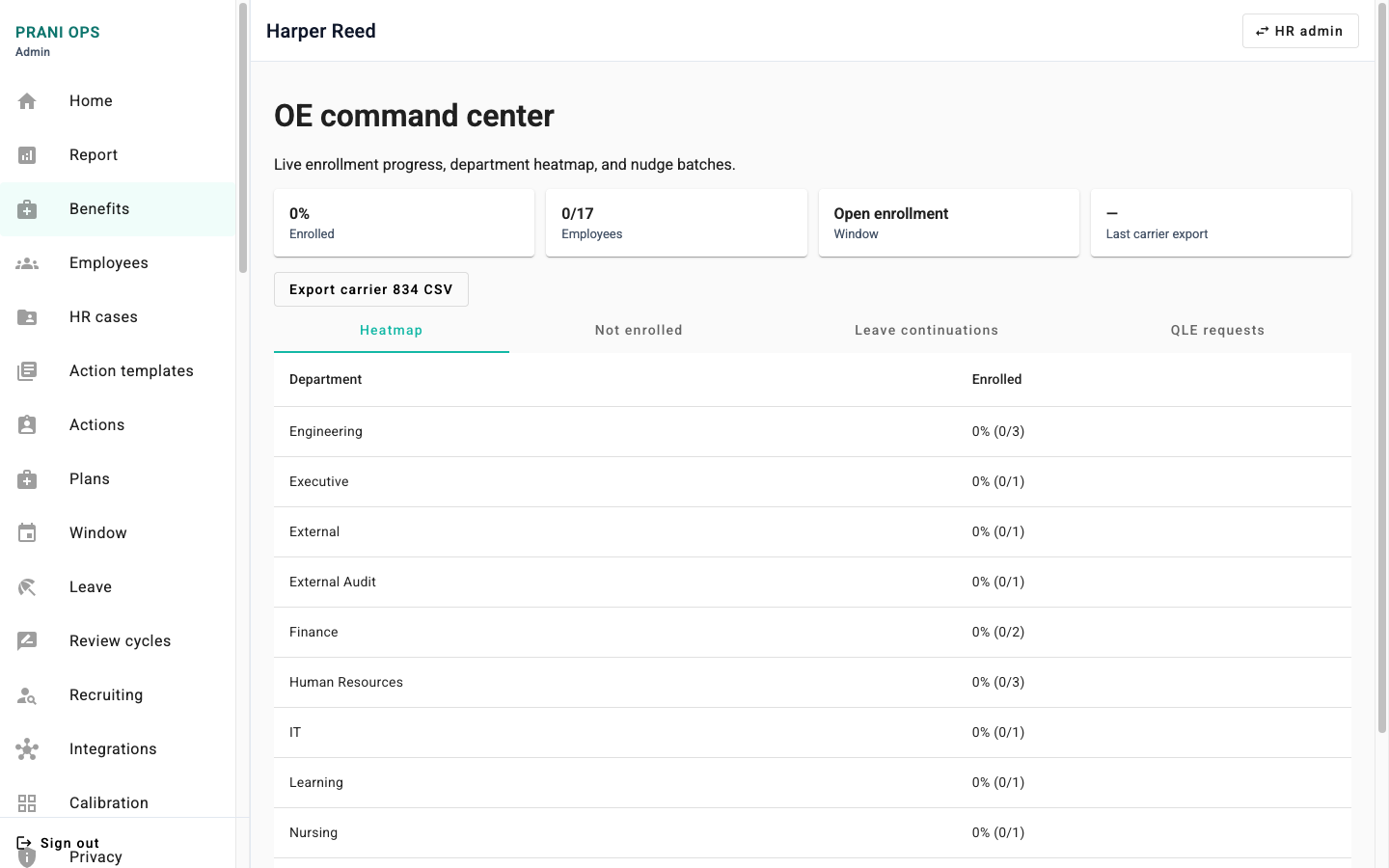
Task: Open the Review cycles icon
Action: point(27,641)
